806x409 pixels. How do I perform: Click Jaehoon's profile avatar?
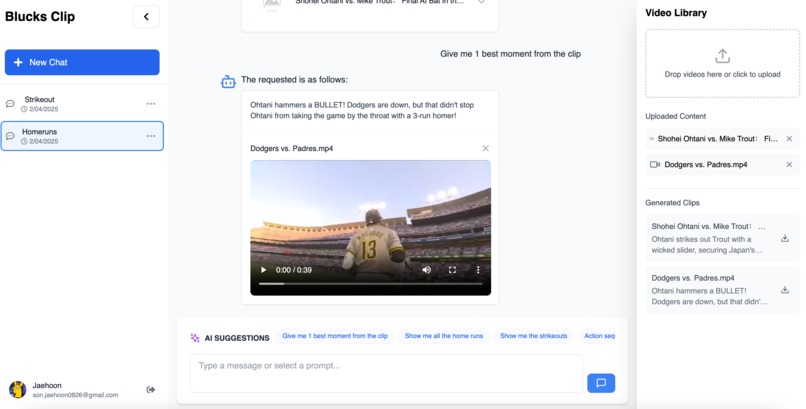17,389
